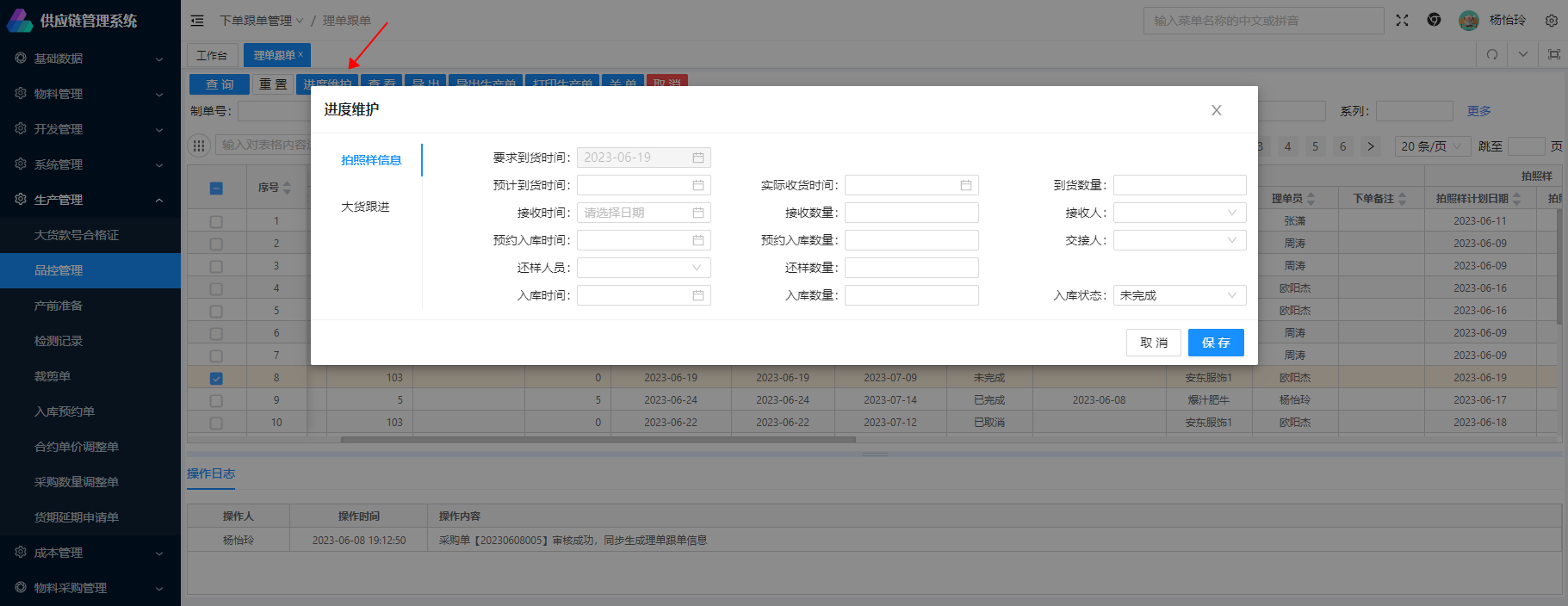
Task: Open calendar for 预计到货时间 field
Action: point(697,185)
